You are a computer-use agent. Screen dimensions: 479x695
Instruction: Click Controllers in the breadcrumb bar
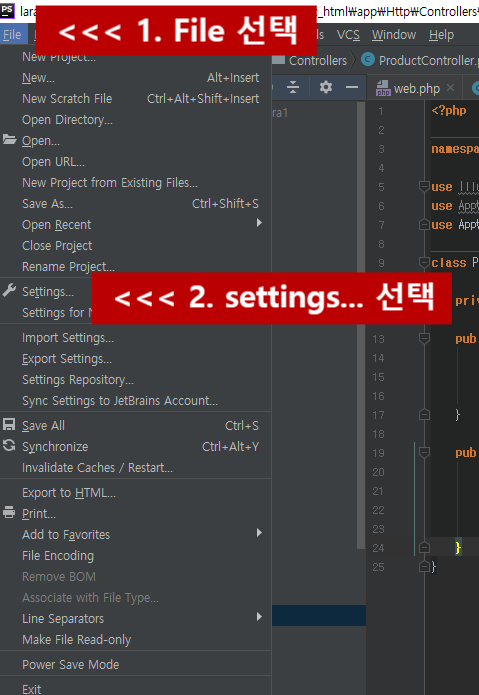pos(318,61)
